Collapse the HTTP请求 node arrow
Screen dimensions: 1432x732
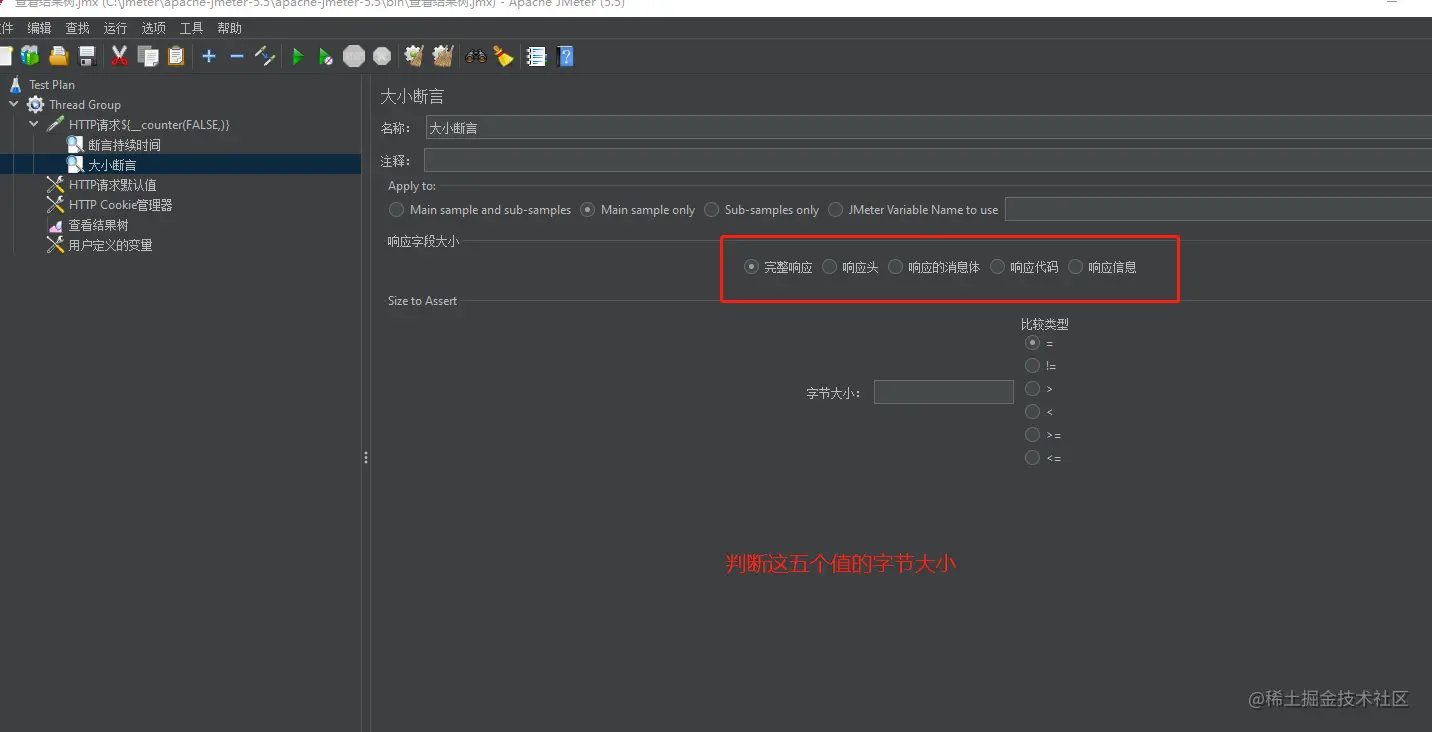point(34,124)
